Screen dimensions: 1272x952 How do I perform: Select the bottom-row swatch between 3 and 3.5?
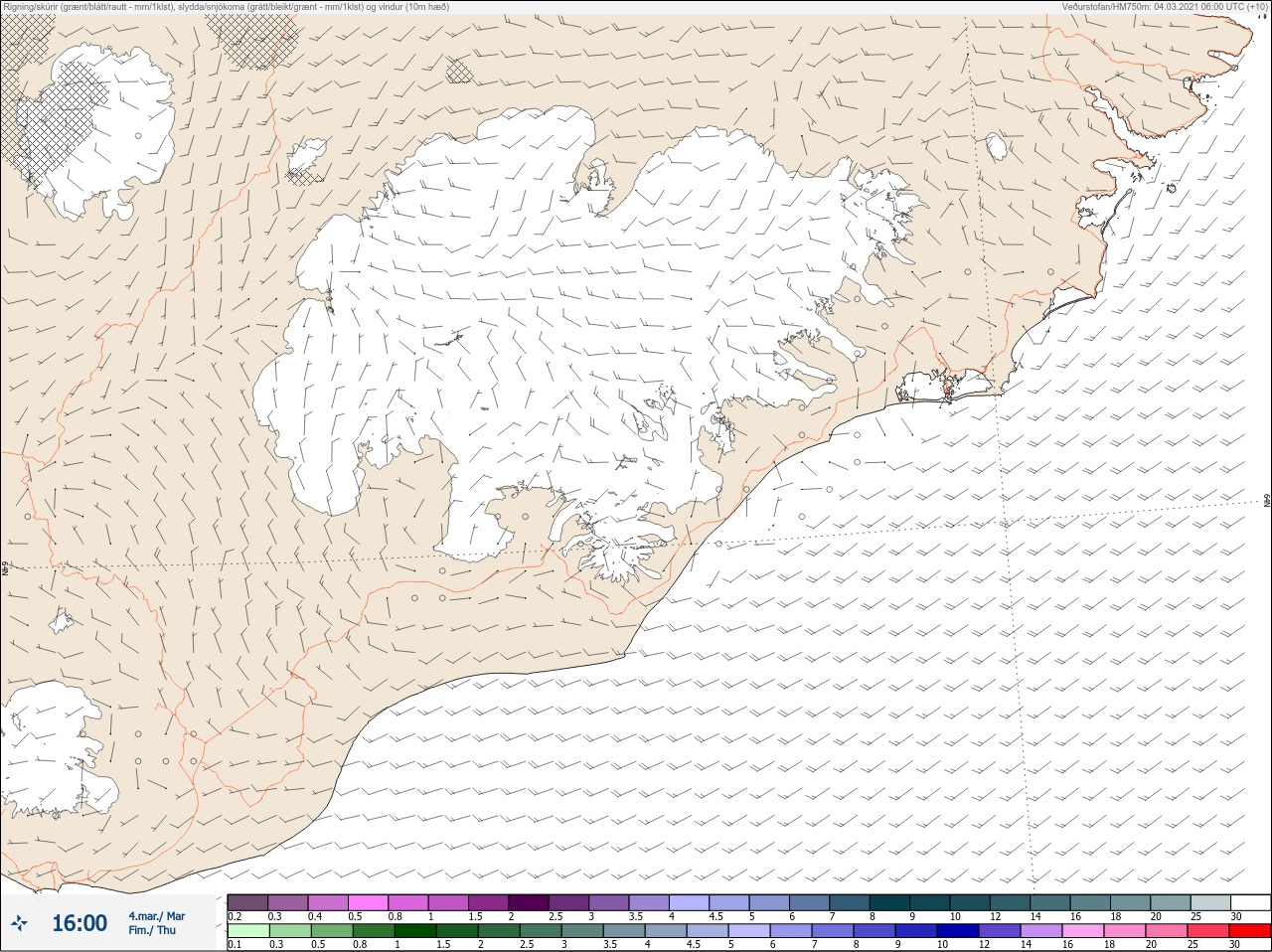pyautogui.click(x=582, y=931)
